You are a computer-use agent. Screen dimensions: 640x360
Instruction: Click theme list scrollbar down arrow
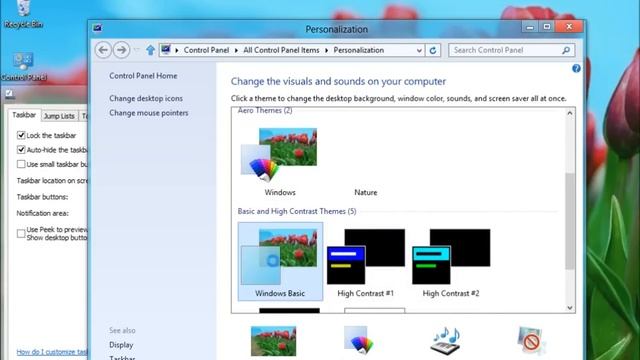[x=570, y=308]
